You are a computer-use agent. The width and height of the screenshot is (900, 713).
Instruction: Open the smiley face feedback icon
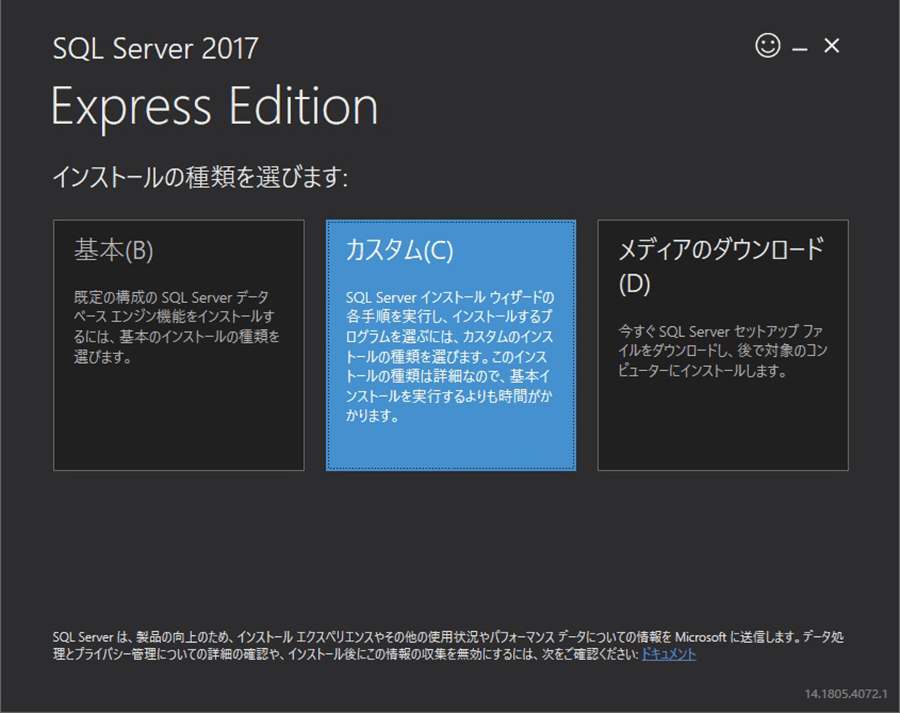767,45
